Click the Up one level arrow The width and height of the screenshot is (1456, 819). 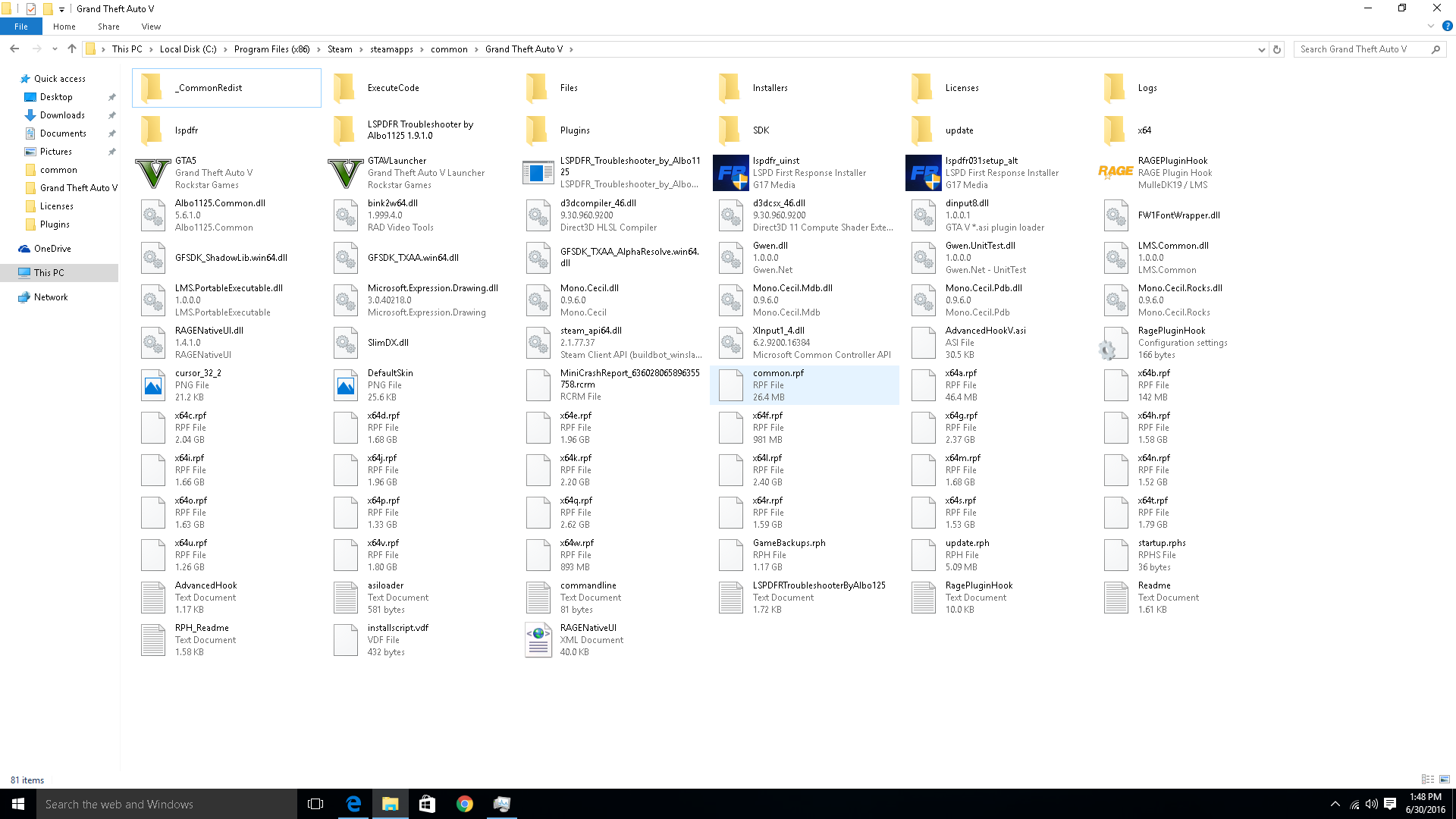(x=72, y=49)
